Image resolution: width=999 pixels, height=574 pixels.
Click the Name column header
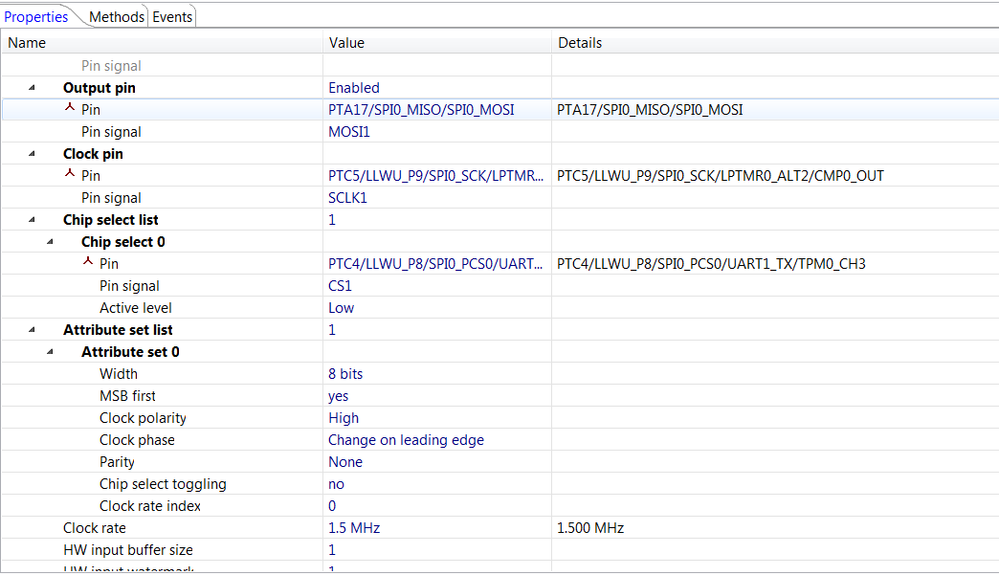tap(27, 43)
